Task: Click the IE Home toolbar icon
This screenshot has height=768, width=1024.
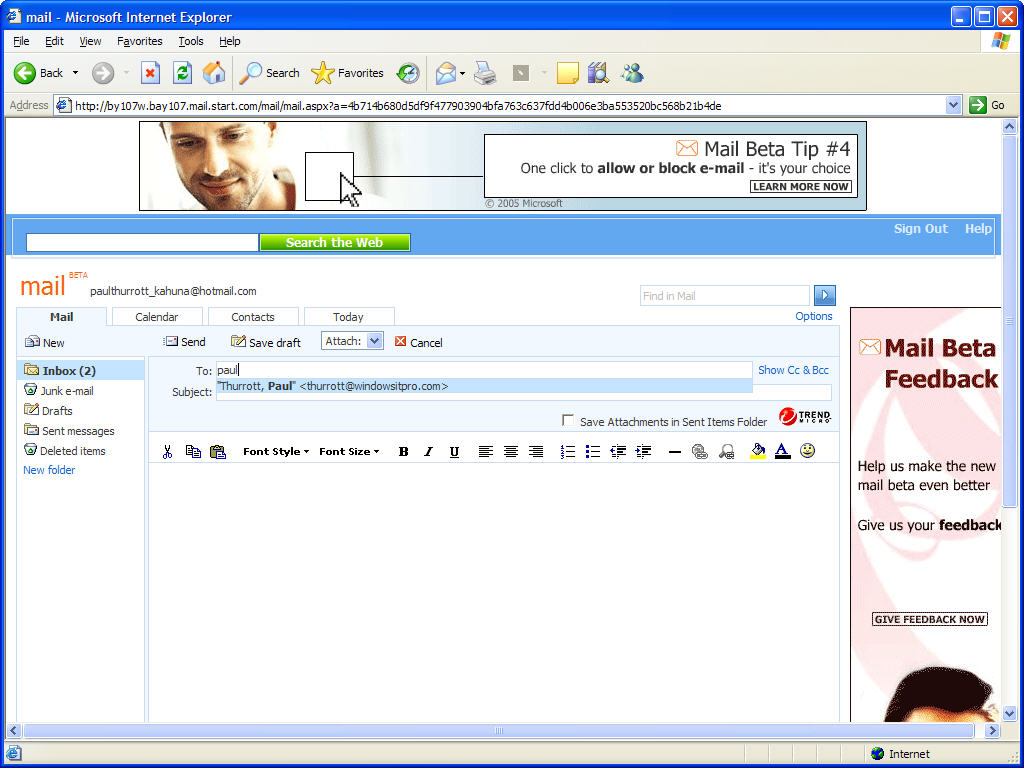Action: click(x=214, y=73)
